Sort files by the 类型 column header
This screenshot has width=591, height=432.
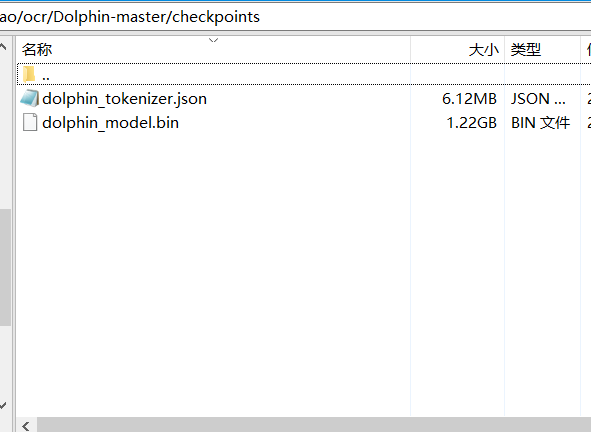click(542, 49)
